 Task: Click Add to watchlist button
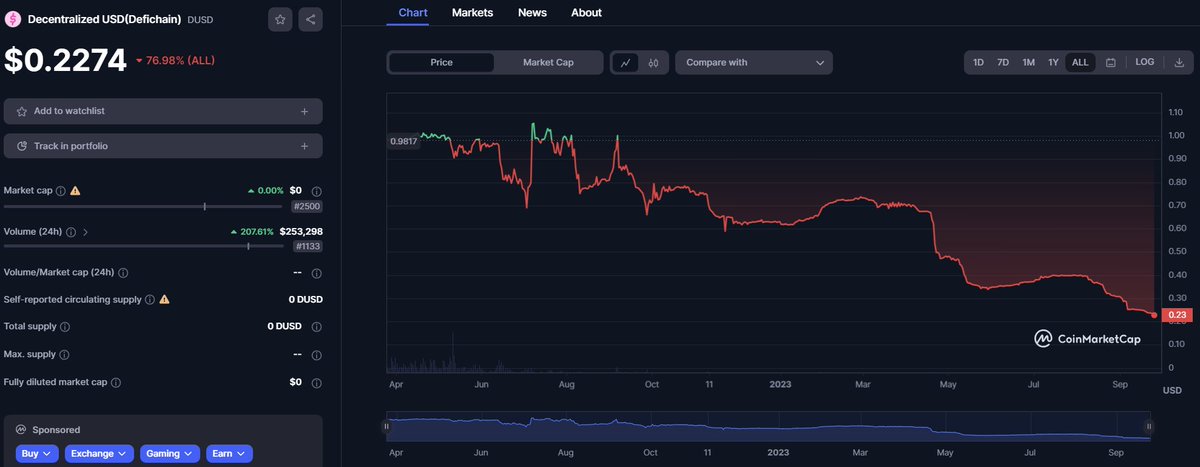click(x=163, y=111)
